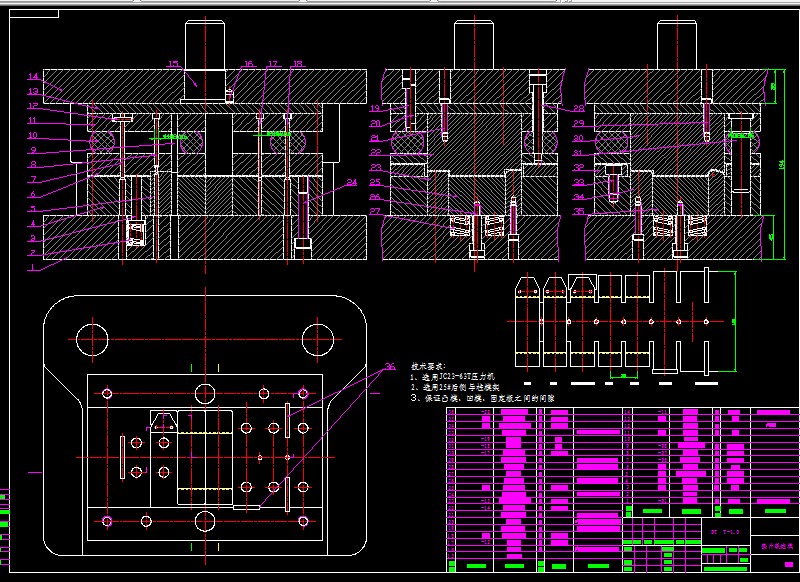
Task: Click the top-right guide pillar circle in plan view
Action: pyautogui.click(x=318, y=339)
